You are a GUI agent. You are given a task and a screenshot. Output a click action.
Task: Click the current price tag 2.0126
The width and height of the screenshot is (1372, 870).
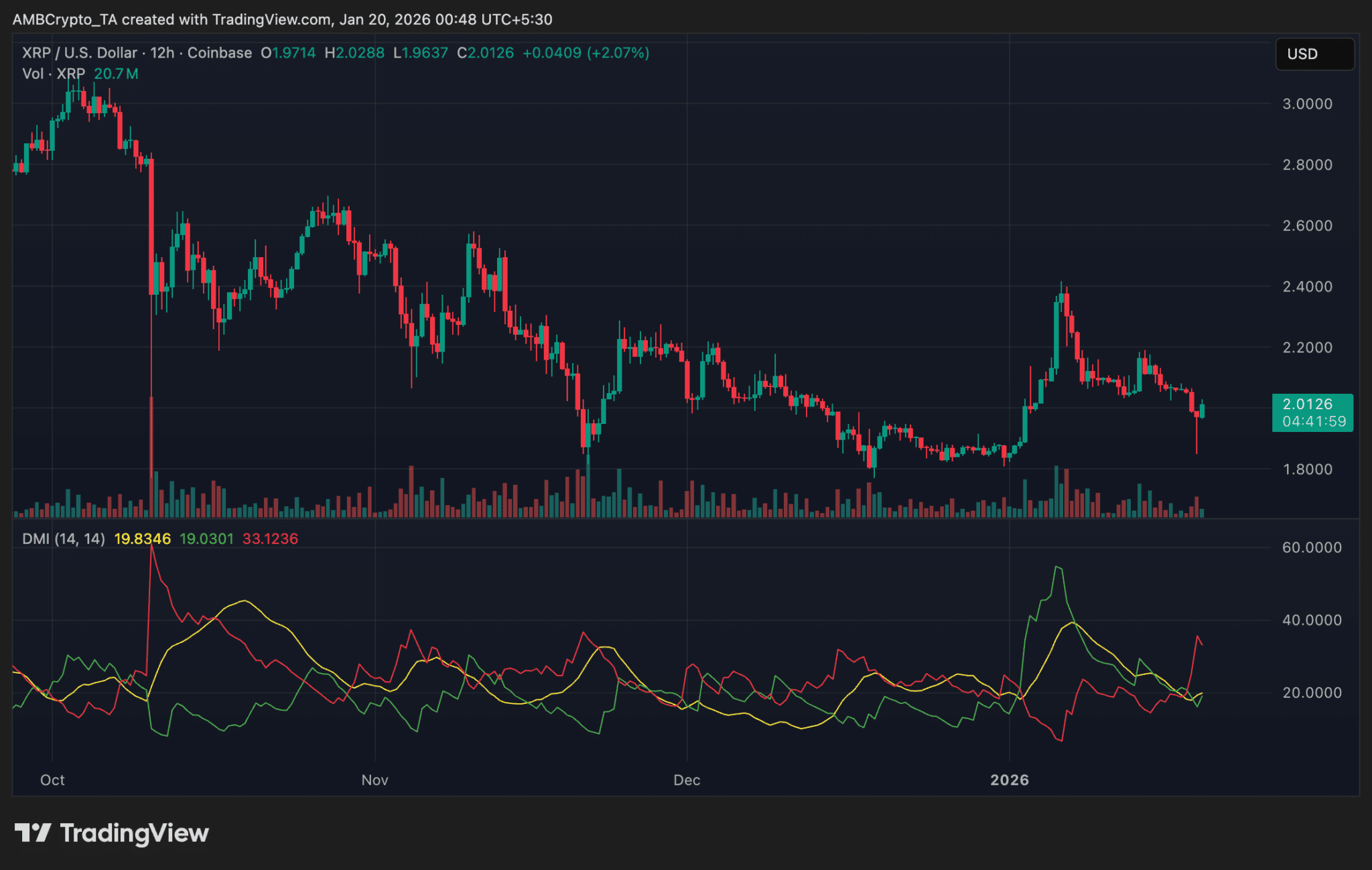pos(1312,405)
